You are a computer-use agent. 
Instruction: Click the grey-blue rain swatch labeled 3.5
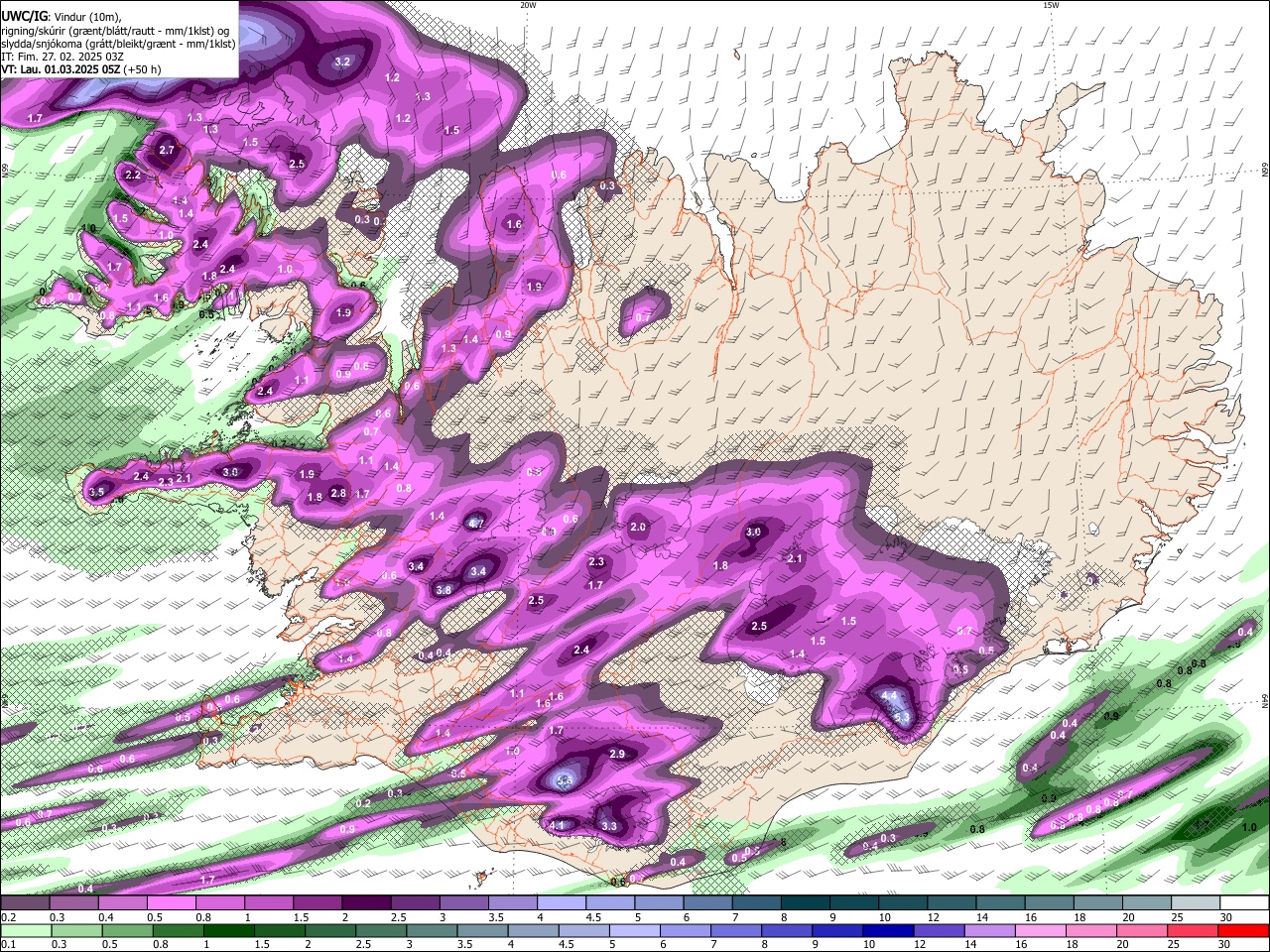click(482, 930)
